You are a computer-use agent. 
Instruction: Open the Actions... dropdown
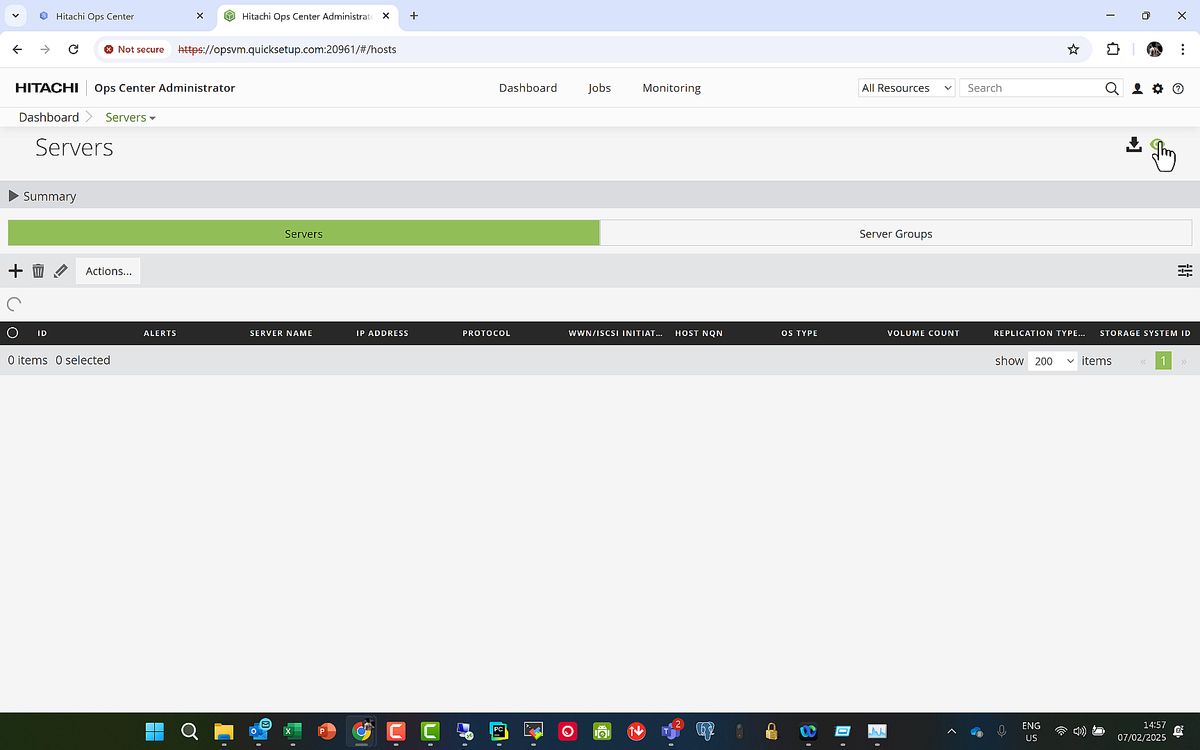[x=108, y=271]
